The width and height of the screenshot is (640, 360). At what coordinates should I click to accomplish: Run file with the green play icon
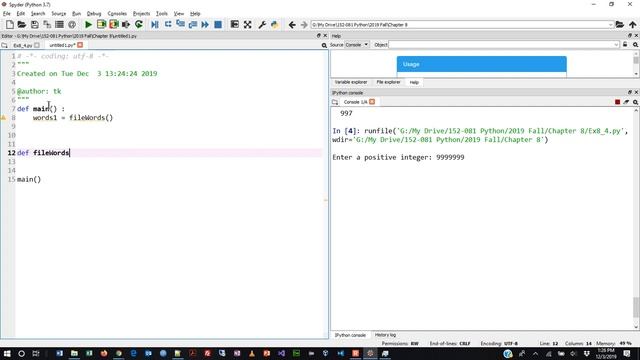[x=88, y=24]
